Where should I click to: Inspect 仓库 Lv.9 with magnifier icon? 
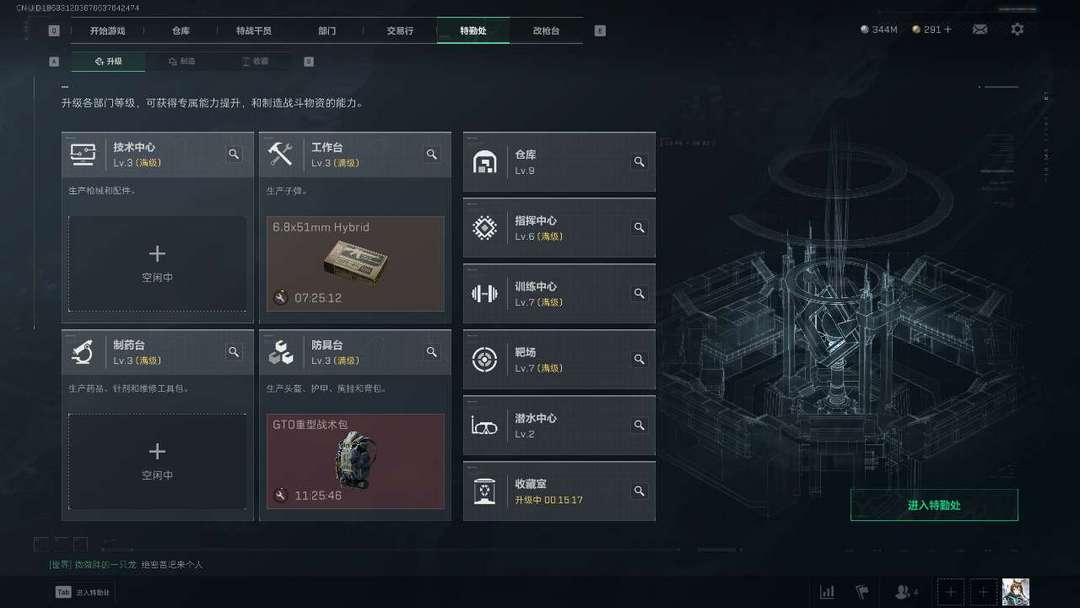(639, 162)
